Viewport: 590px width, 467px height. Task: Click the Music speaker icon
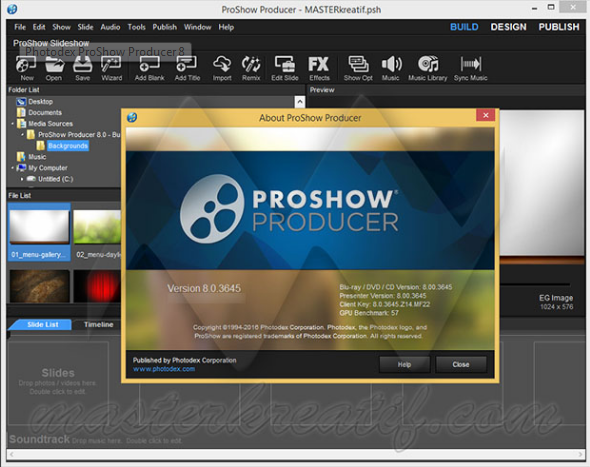pos(391,68)
